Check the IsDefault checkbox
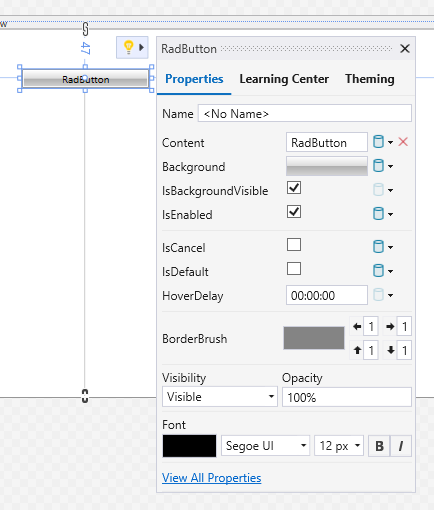This screenshot has height=510, width=434. [294, 269]
